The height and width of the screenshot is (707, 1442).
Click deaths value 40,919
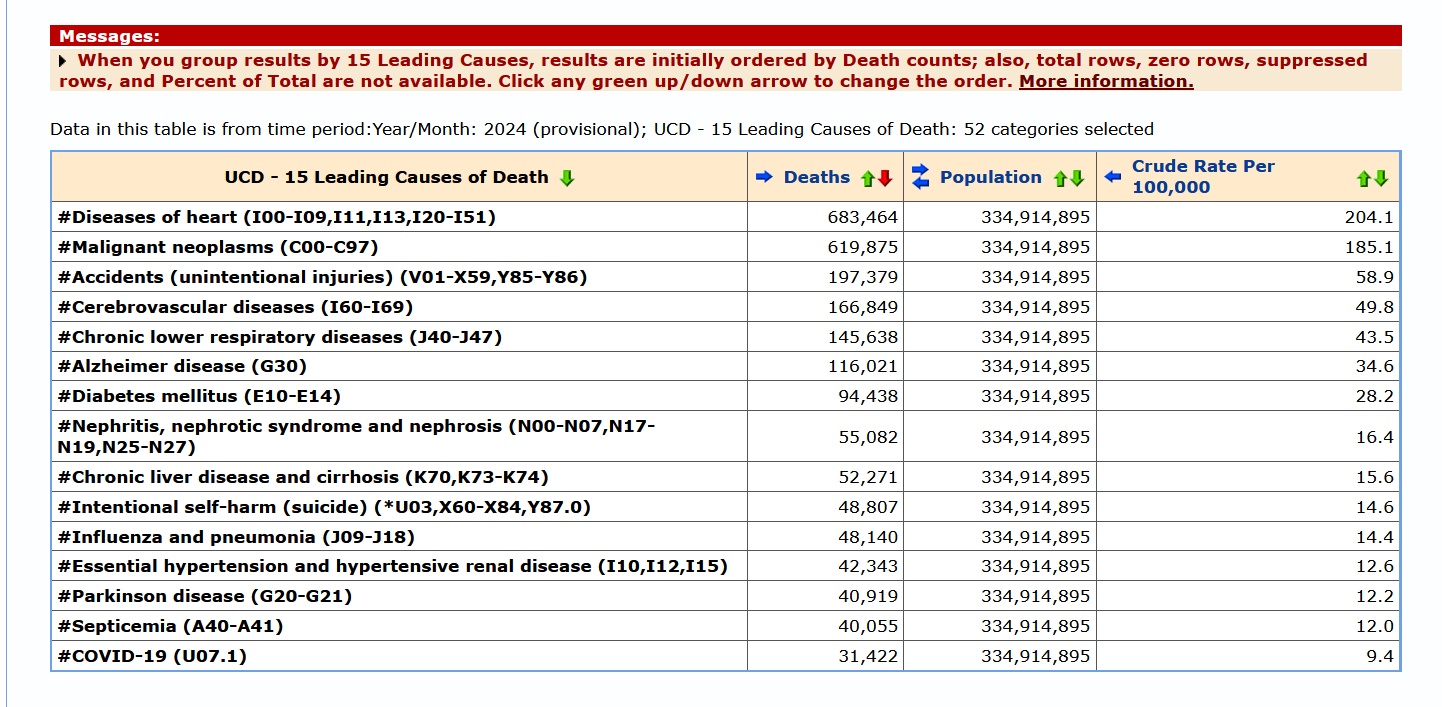coord(868,596)
